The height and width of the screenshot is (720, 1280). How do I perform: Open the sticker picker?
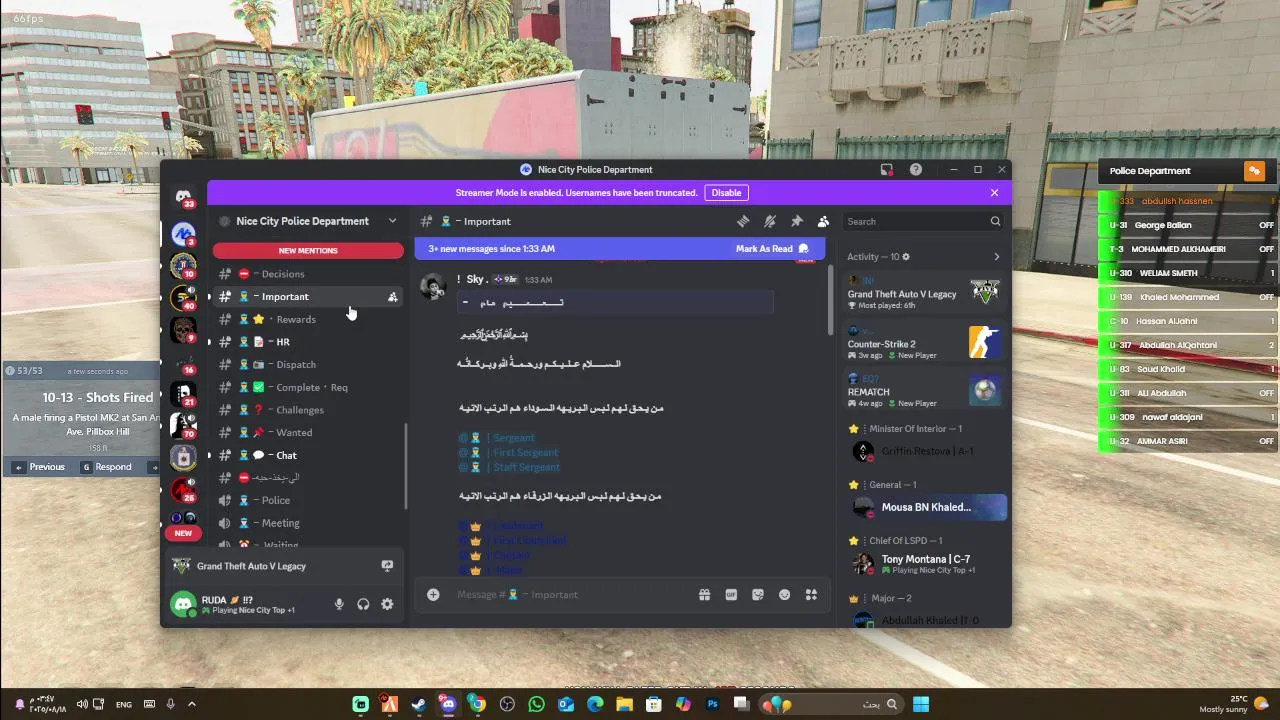point(758,594)
